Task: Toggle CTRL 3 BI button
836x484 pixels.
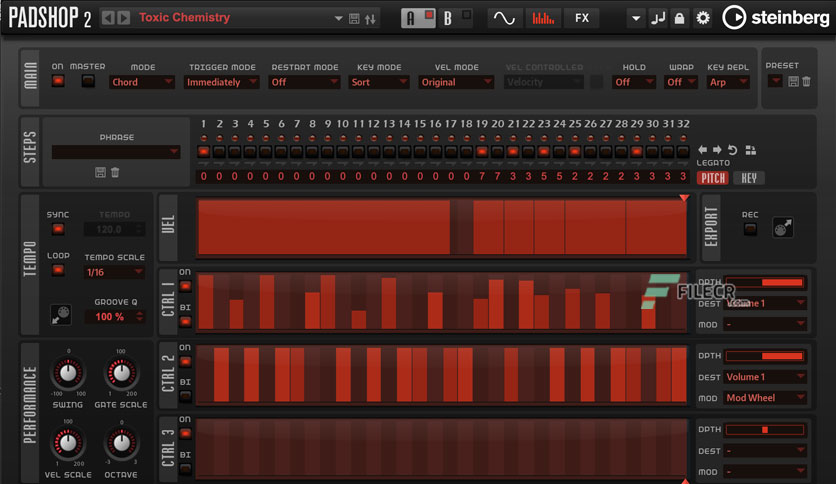Action: (185, 469)
